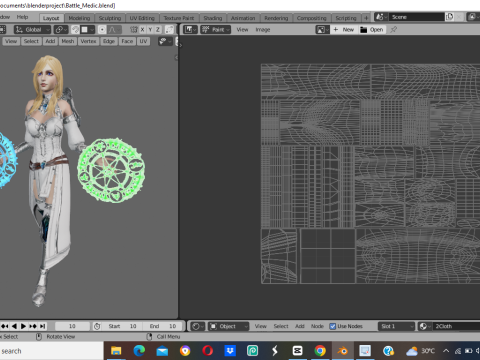This screenshot has height=360, width=480.
Task: Uncheck the Use Nodes checkbox
Action: click(x=332, y=326)
